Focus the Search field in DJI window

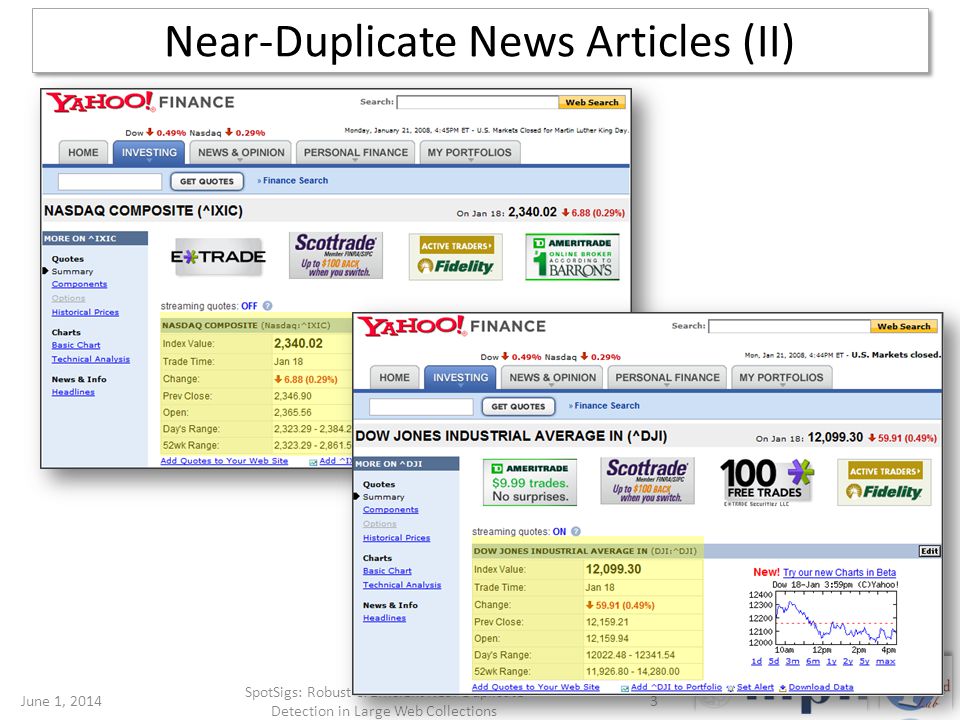tap(789, 326)
